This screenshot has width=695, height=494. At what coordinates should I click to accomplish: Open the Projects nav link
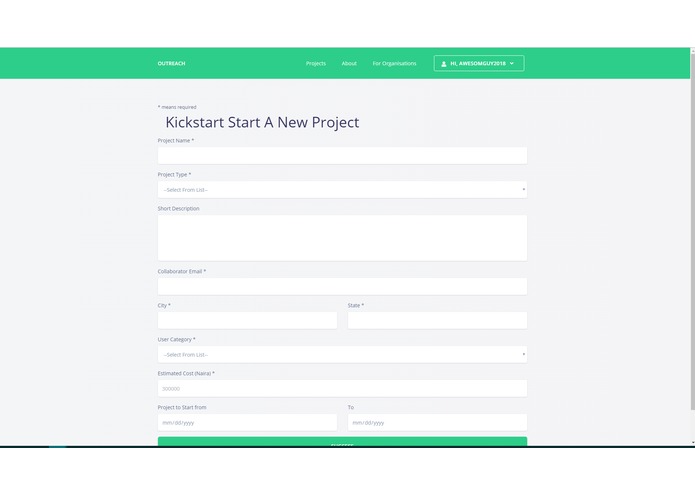point(316,63)
